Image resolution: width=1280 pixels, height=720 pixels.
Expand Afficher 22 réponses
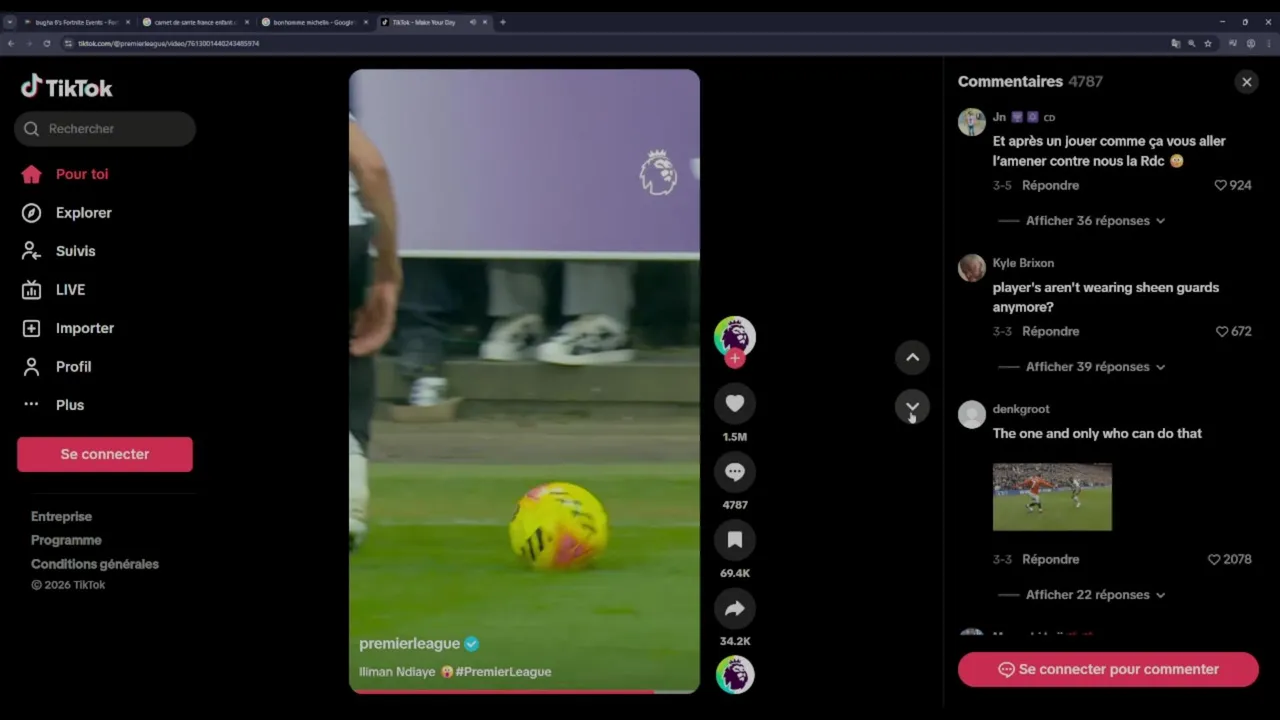point(1096,595)
